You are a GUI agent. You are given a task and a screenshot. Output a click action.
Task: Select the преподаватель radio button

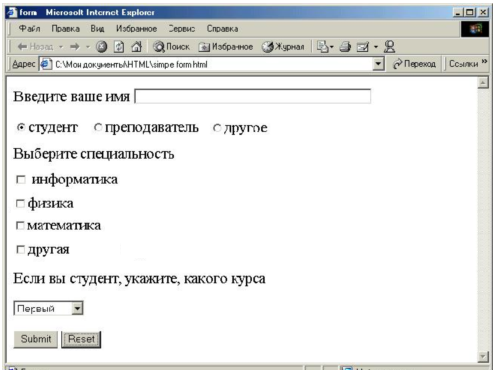pyautogui.click(x=98, y=127)
